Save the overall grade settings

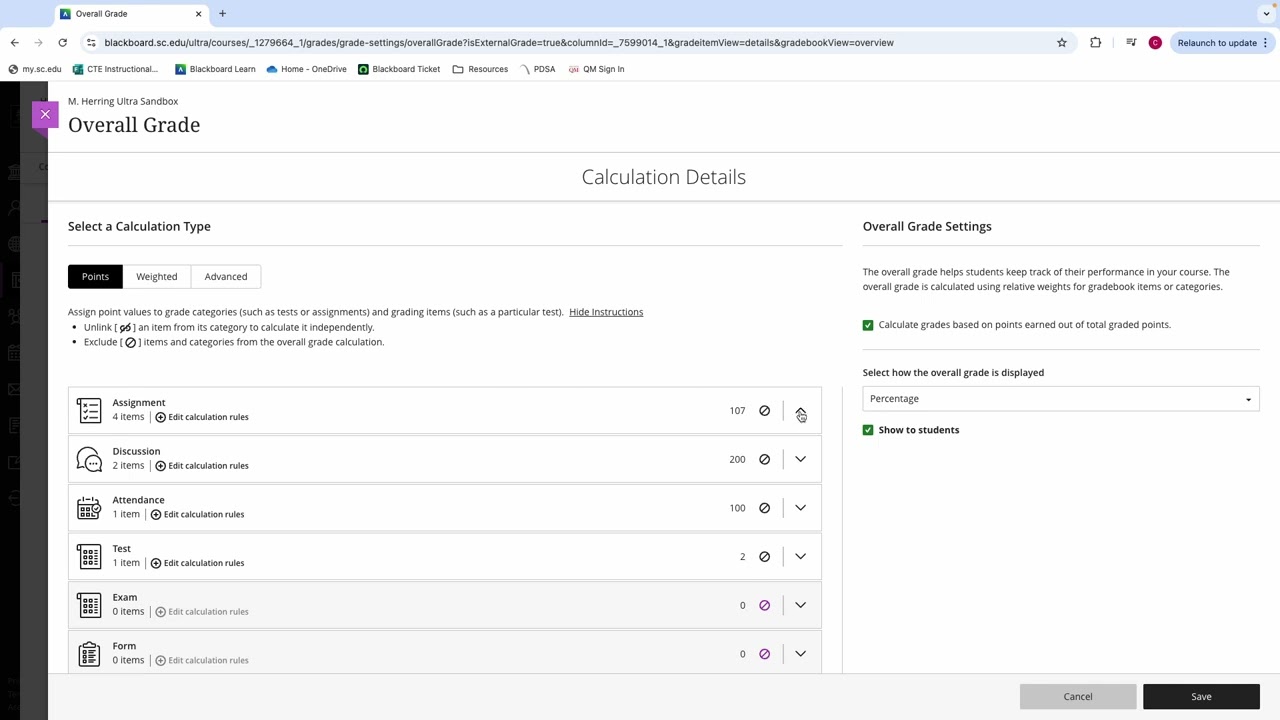(x=1201, y=697)
